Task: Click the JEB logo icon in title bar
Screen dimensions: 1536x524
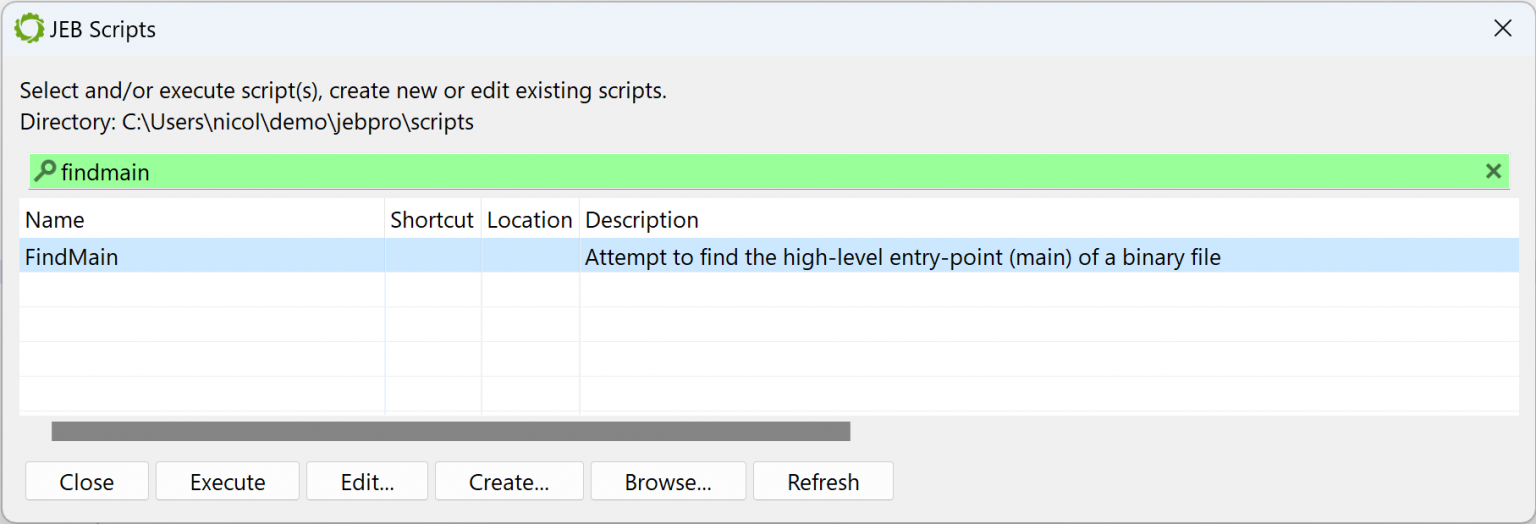Action: [x=30, y=29]
